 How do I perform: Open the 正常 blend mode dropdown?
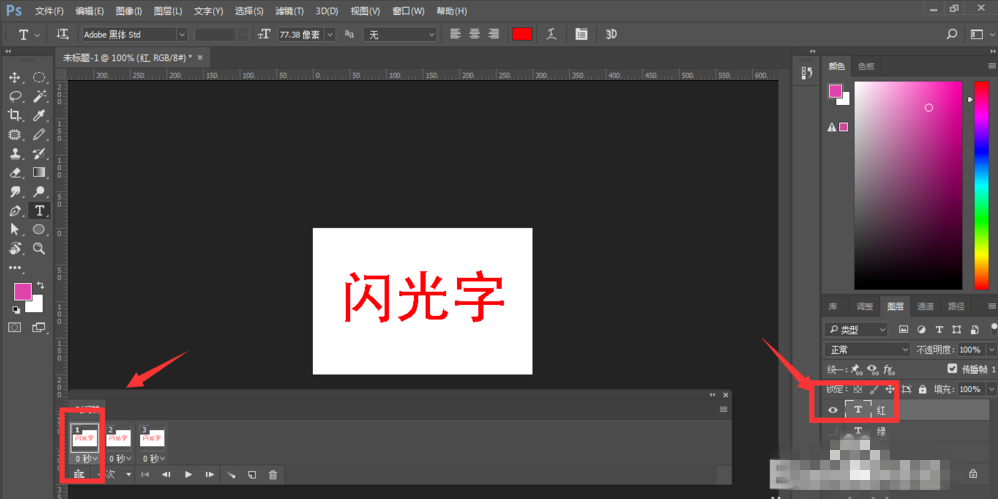click(866, 350)
